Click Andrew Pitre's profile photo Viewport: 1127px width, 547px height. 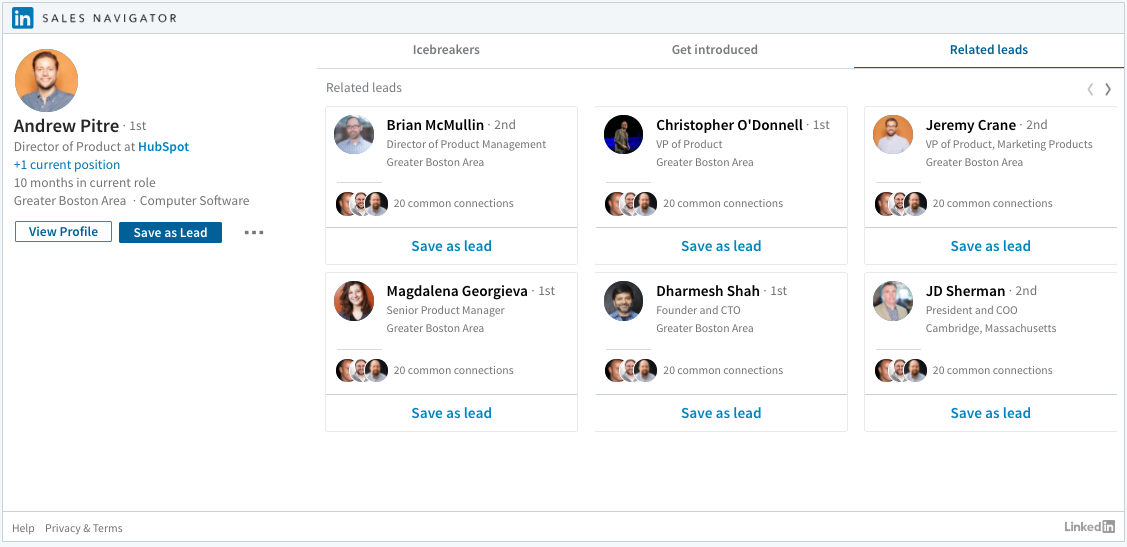(46, 80)
